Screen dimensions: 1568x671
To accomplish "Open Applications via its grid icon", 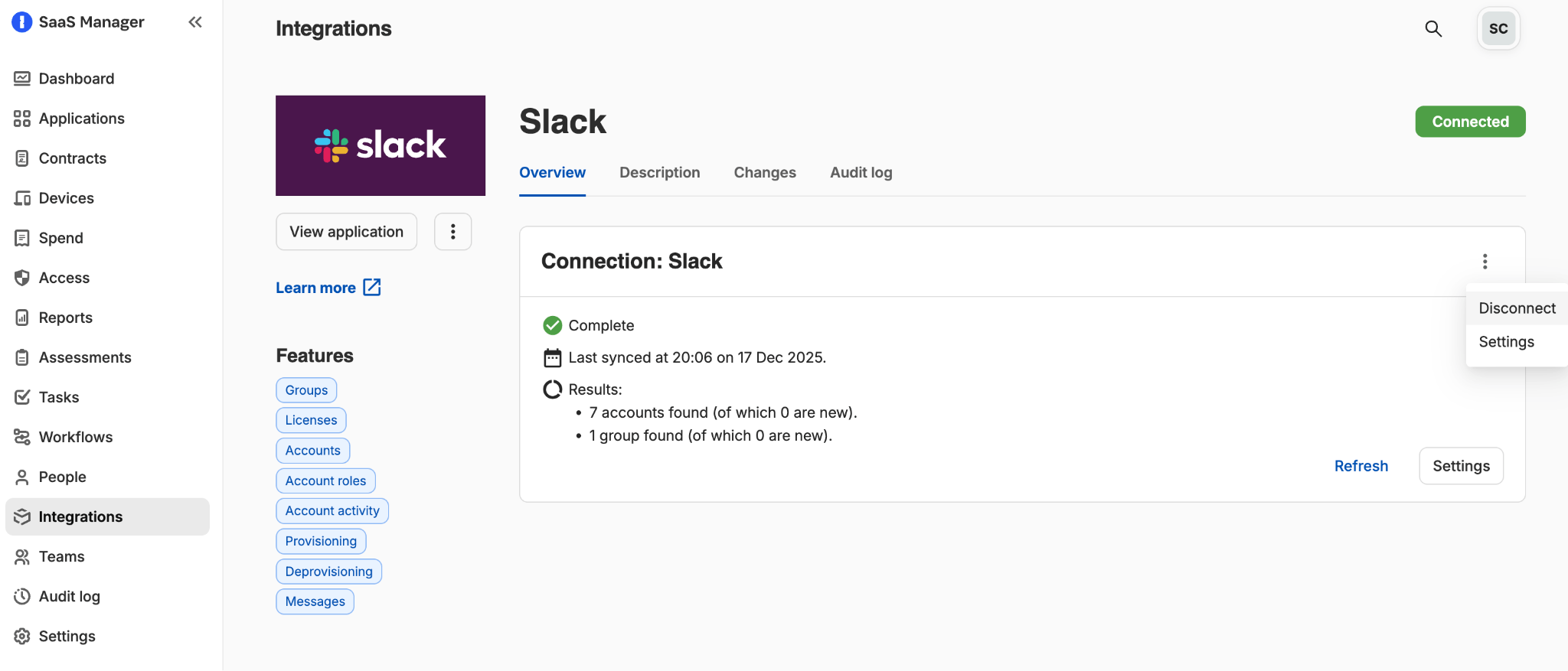I will point(22,119).
